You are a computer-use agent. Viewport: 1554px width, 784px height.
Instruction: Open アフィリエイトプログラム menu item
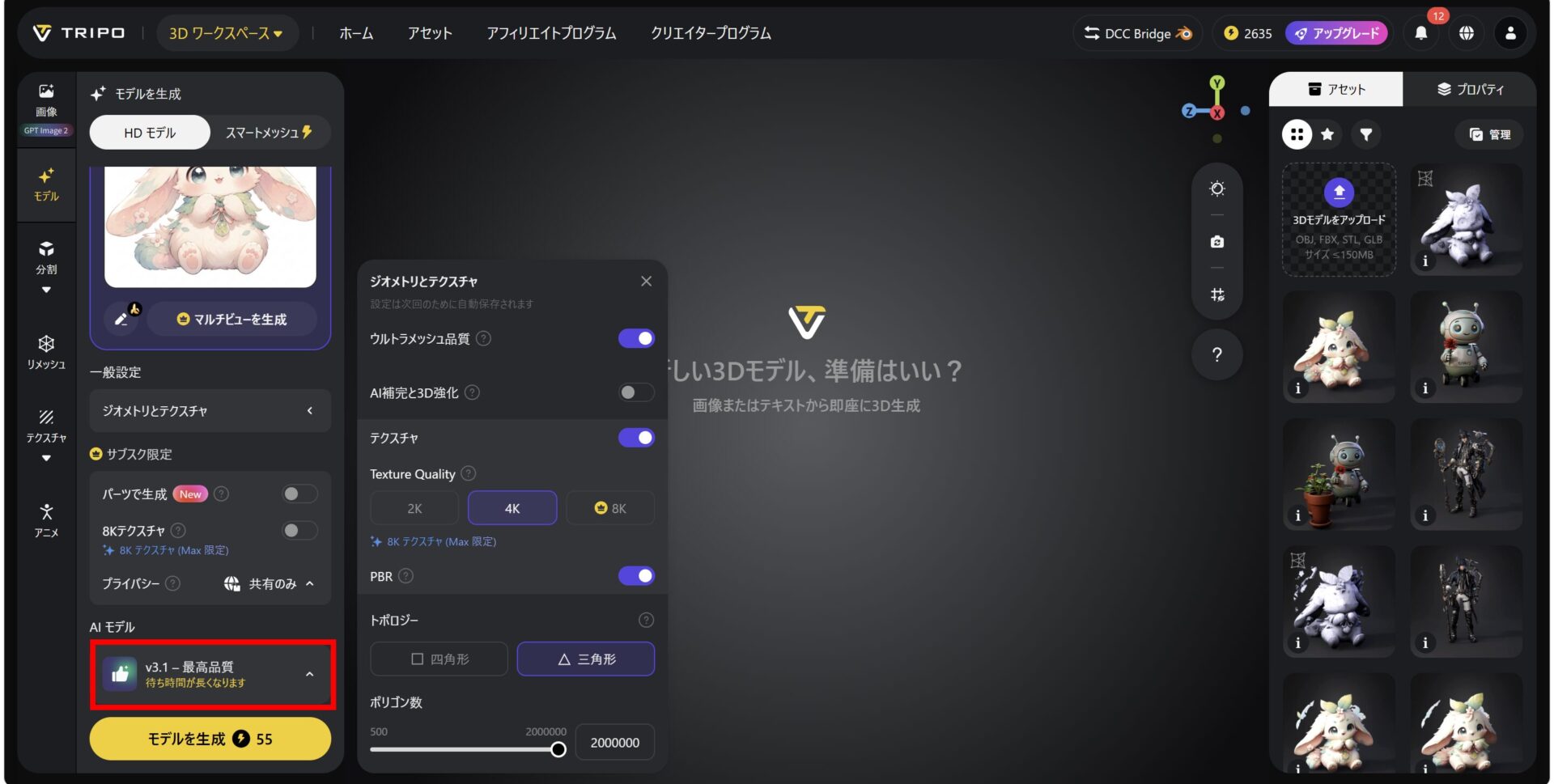pos(551,33)
